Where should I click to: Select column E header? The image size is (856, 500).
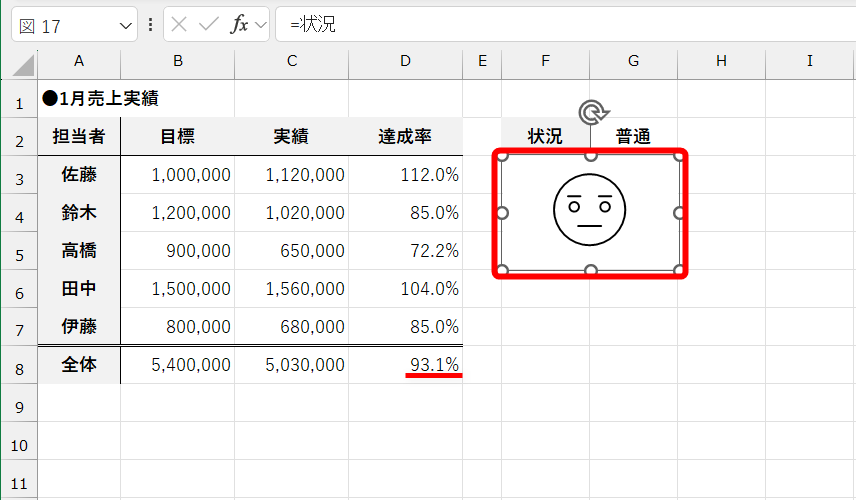pyautogui.click(x=482, y=61)
